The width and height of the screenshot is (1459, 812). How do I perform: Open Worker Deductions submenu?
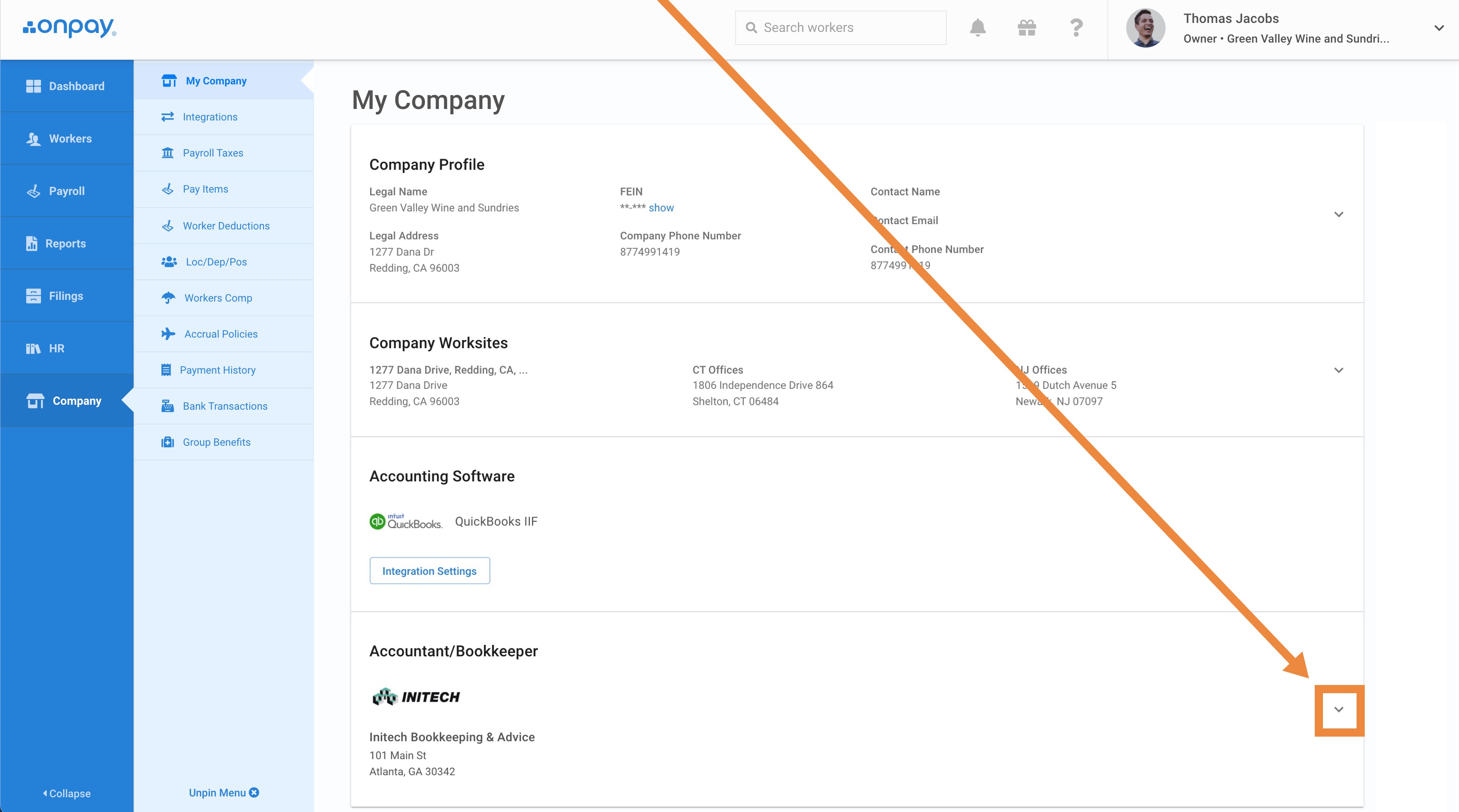224,225
